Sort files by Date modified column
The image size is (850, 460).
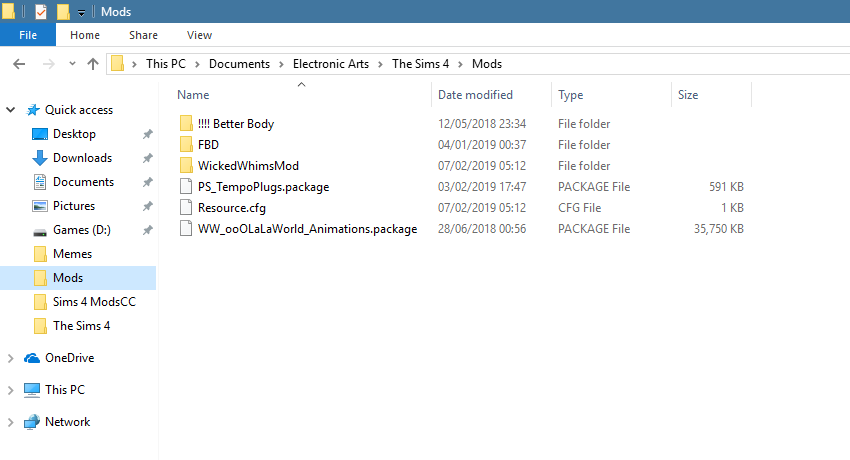(475, 95)
